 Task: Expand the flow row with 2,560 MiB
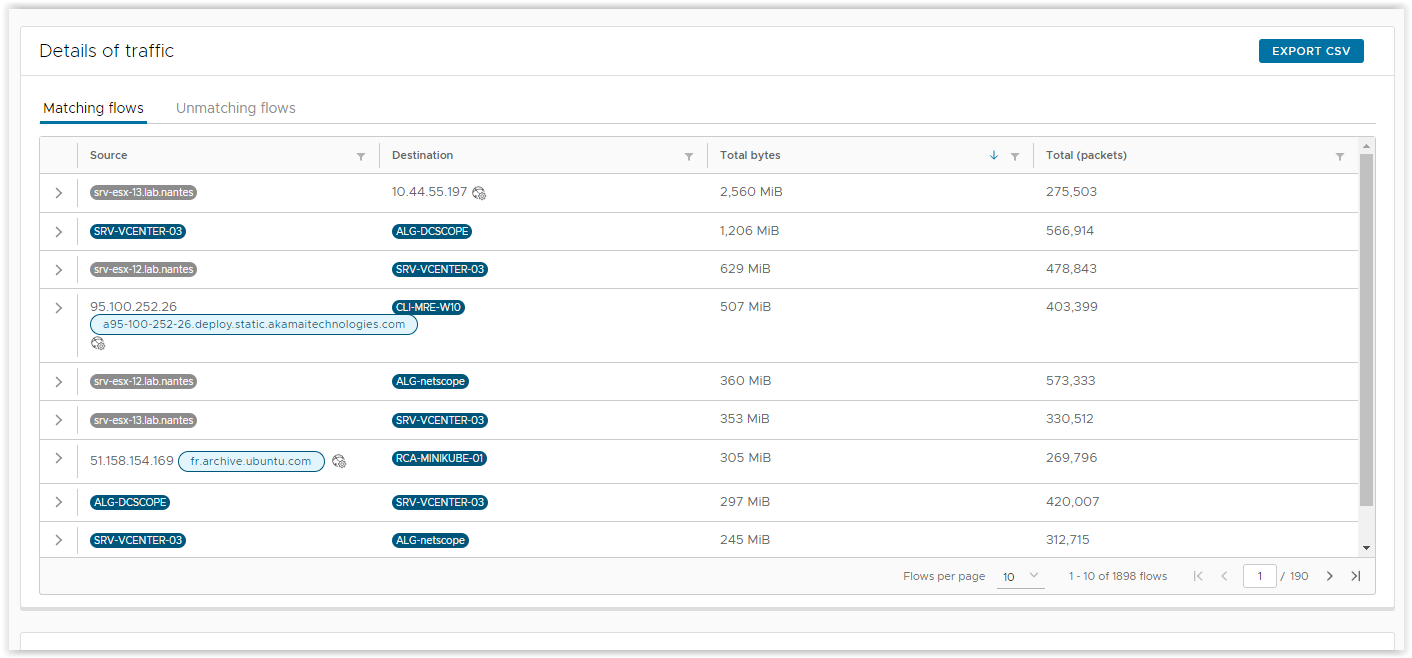pos(59,193)
